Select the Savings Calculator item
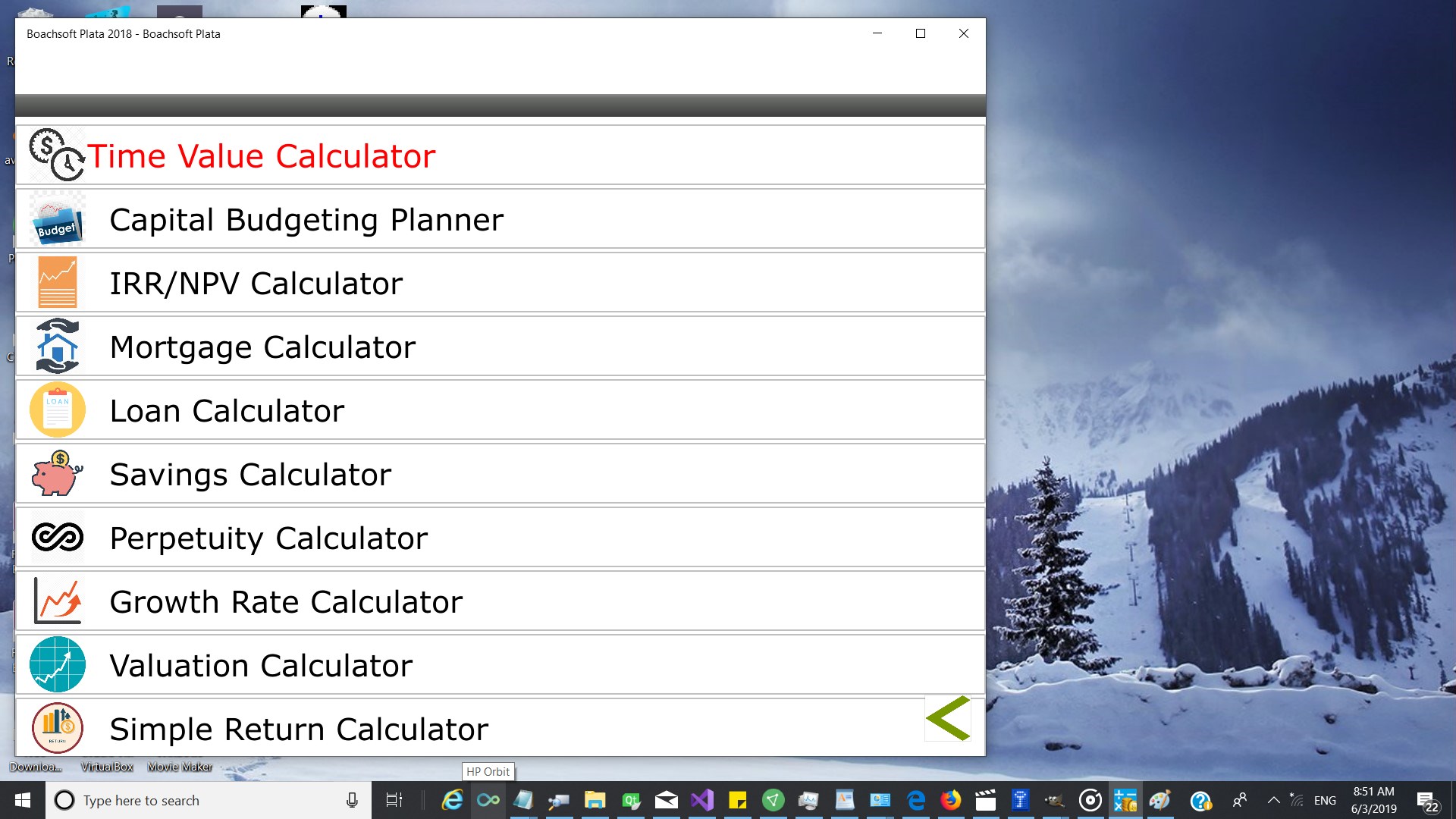The image size is (1456, 819). pos(250,475)
